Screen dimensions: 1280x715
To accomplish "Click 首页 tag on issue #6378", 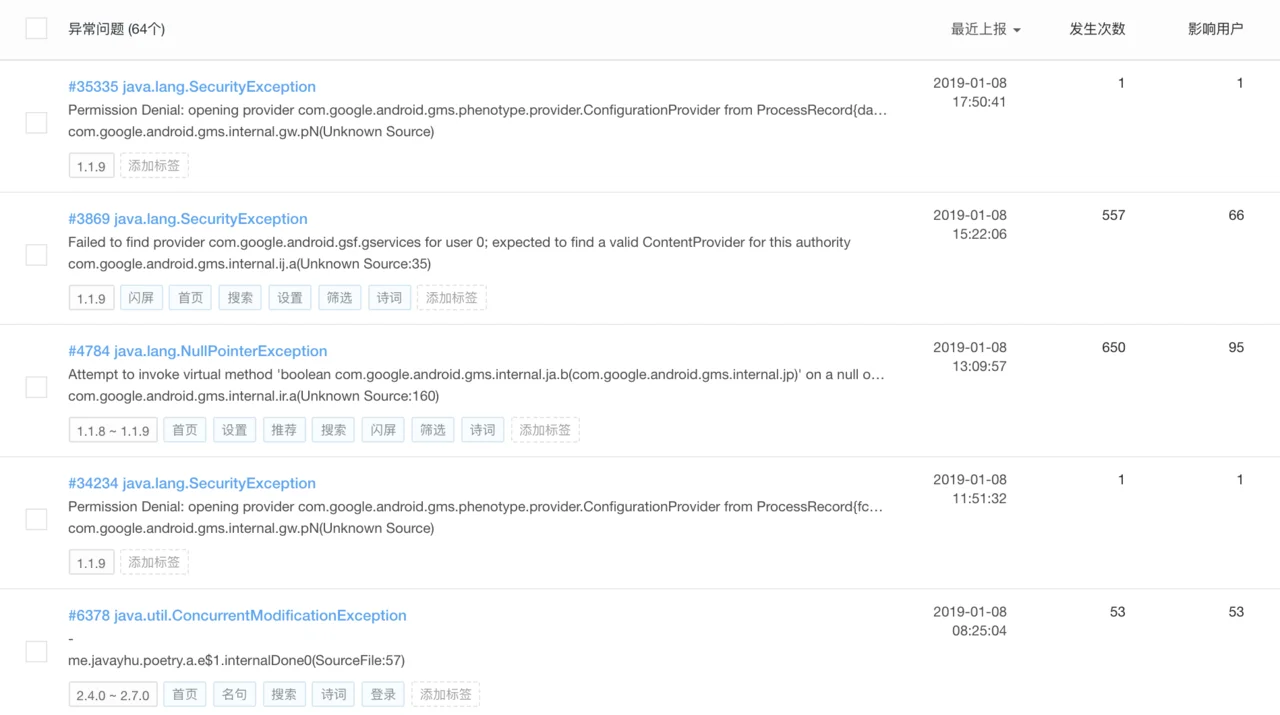I will pos(185,694).
